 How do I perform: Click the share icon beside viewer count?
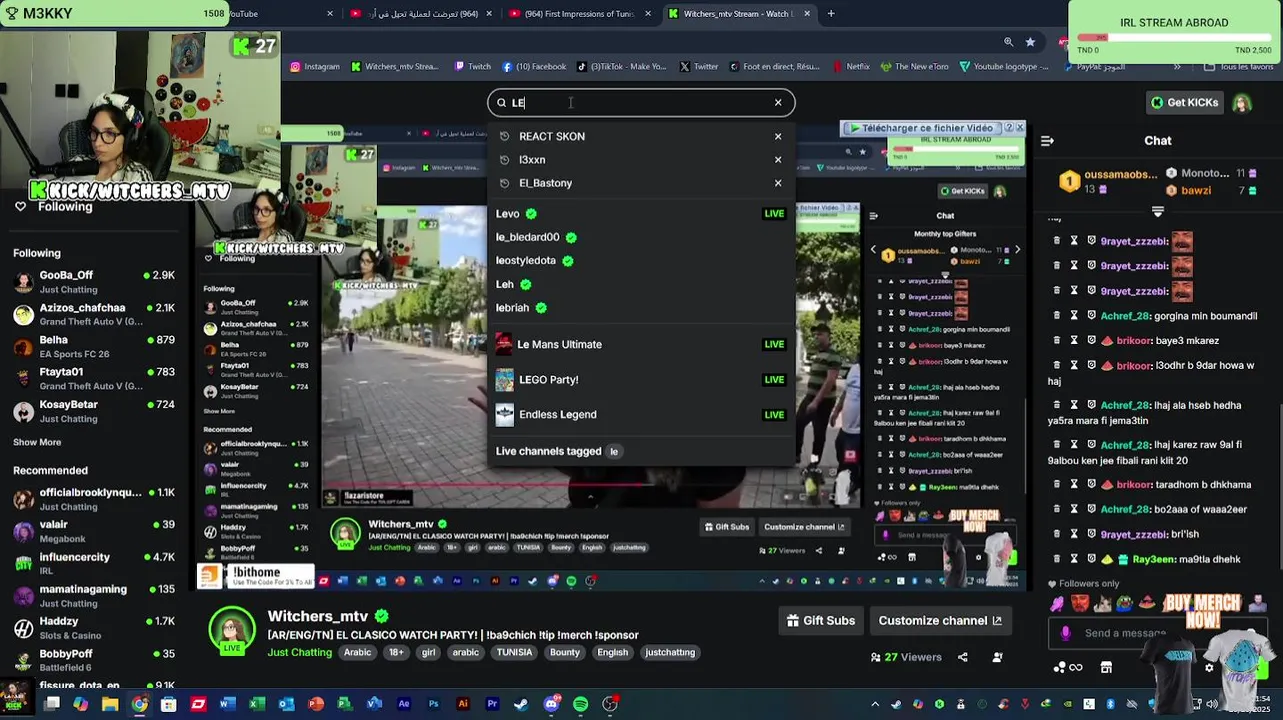(963, 657)
